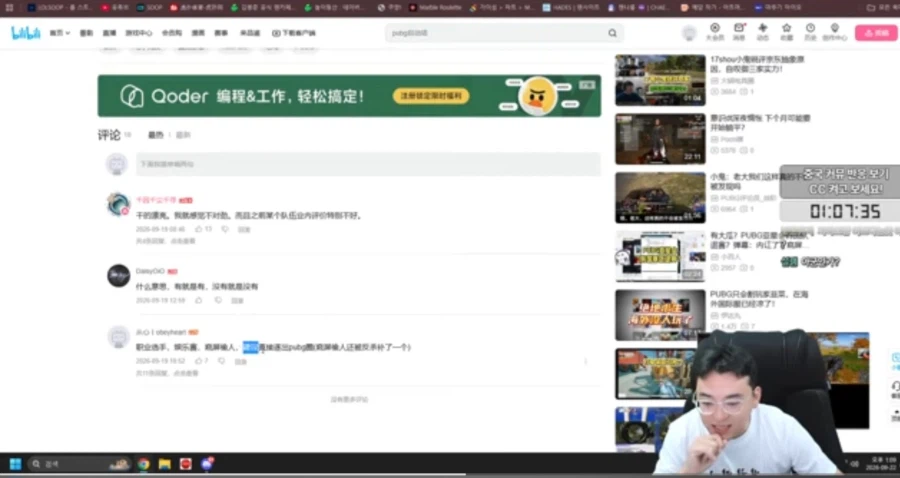Click the bilibili logo
This screenshot has width=900, height=478.
click(x=26, y=33)
